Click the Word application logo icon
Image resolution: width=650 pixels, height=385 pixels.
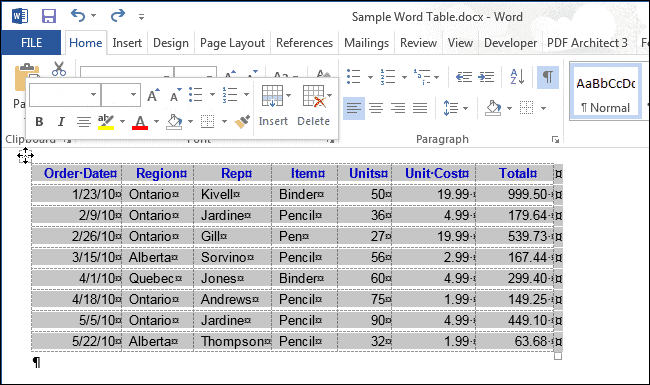click(x=20, y=16)
